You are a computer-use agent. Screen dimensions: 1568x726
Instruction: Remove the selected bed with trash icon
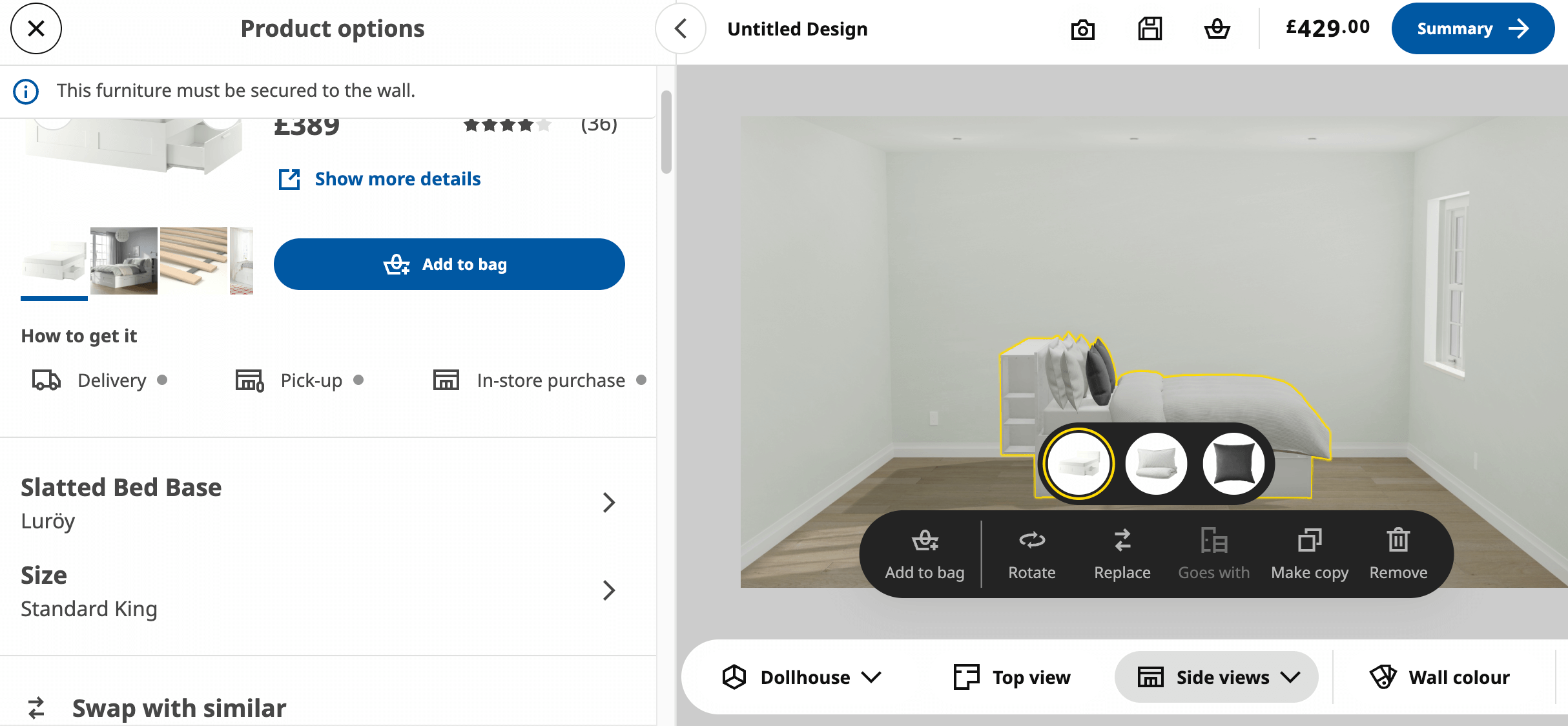[x=1398, y=554]
